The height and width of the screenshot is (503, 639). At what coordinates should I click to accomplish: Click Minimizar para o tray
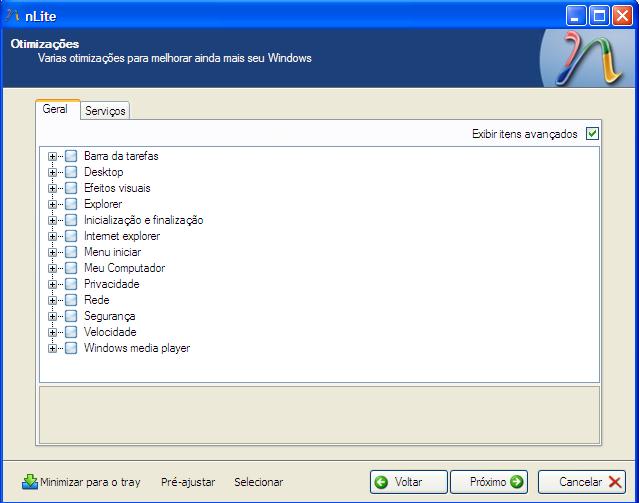[81, 482]
